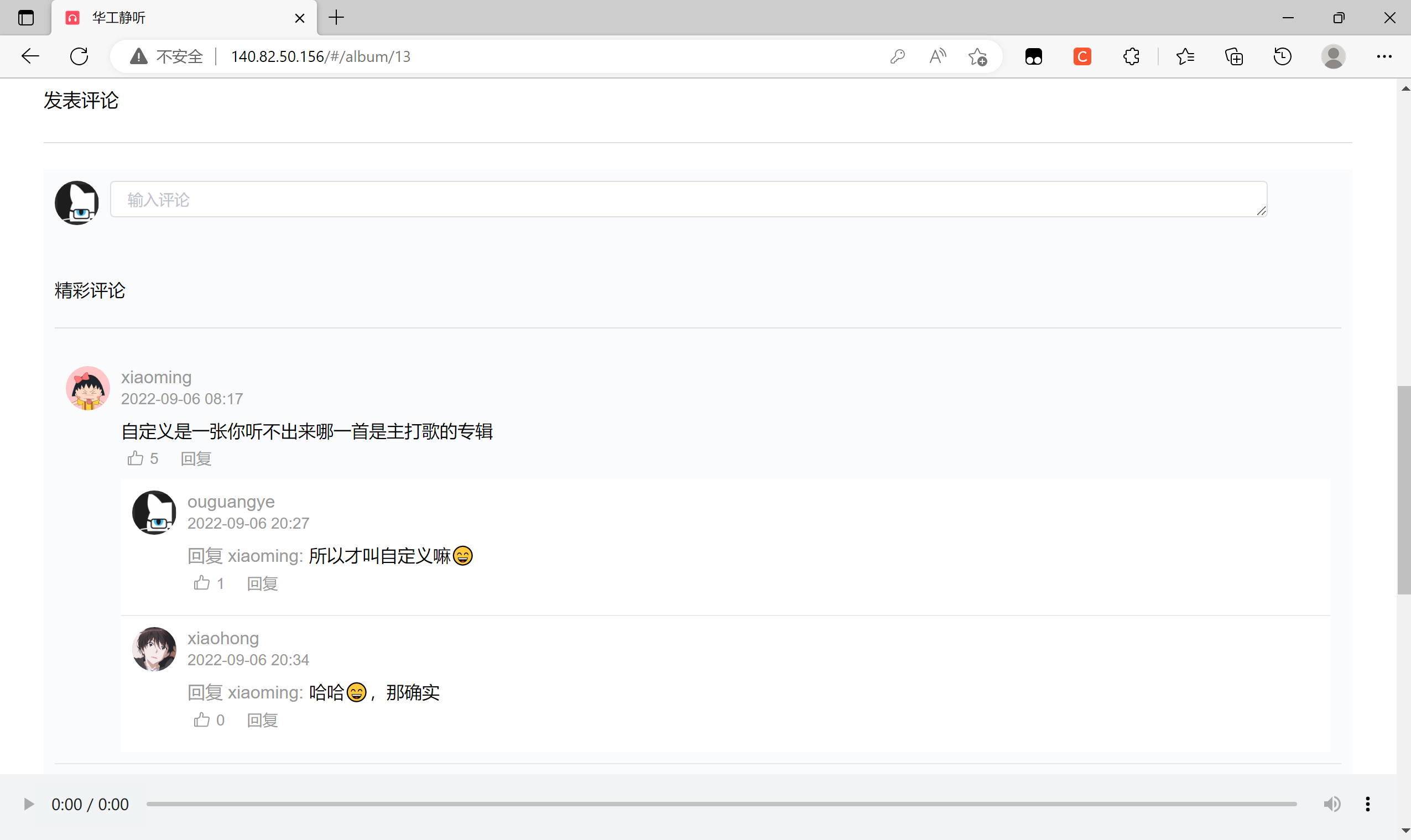
Task: Click ouguangye's profile avatar
Action: (x=154, y=512)
